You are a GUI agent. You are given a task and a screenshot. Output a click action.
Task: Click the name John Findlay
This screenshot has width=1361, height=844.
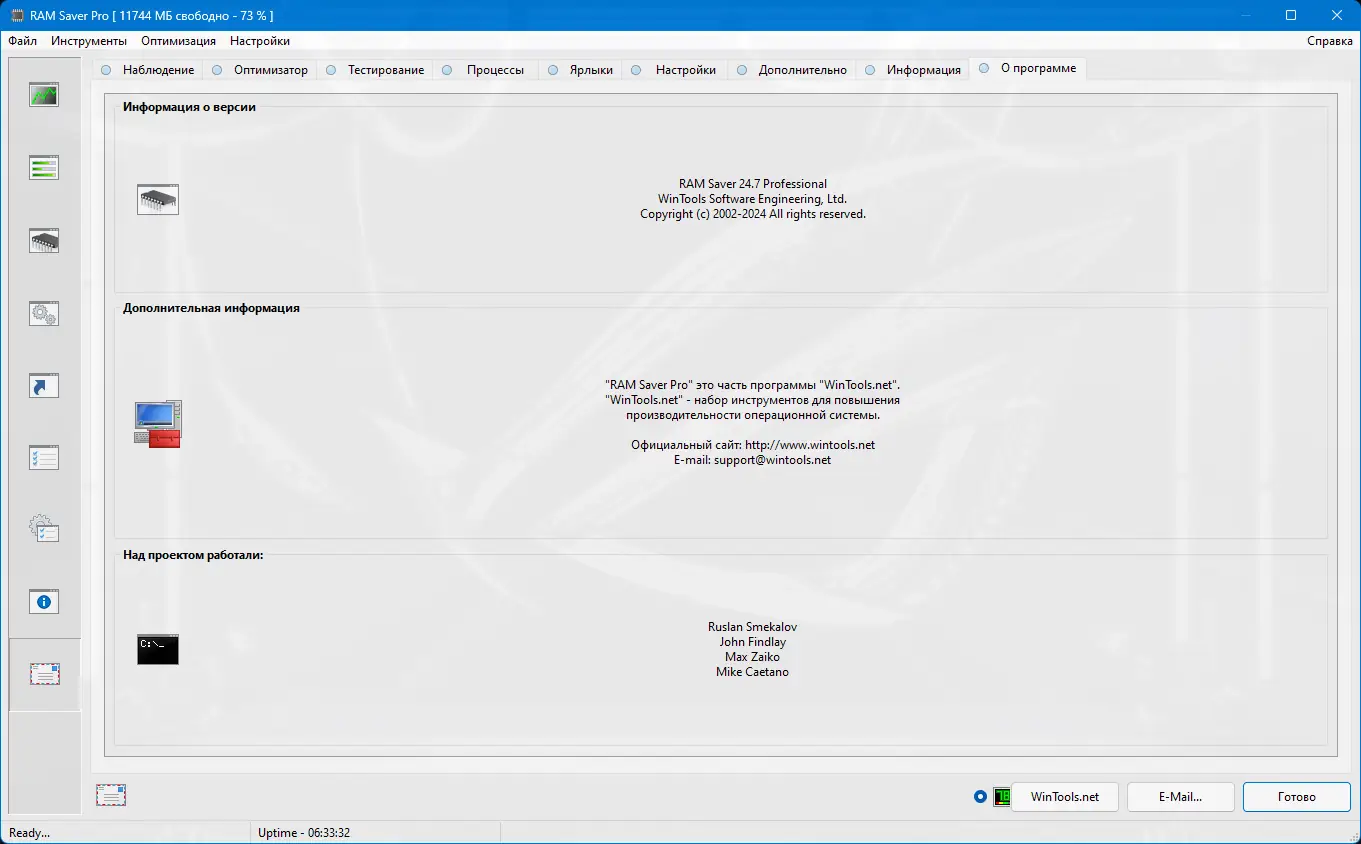[753, 642]
